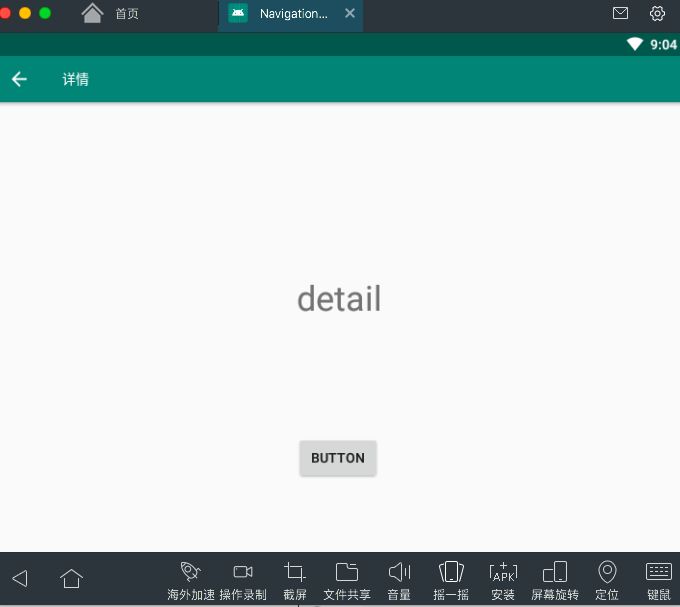Take a 截屏 screenshot
The image size is (680, 607).
coord(295,581)
